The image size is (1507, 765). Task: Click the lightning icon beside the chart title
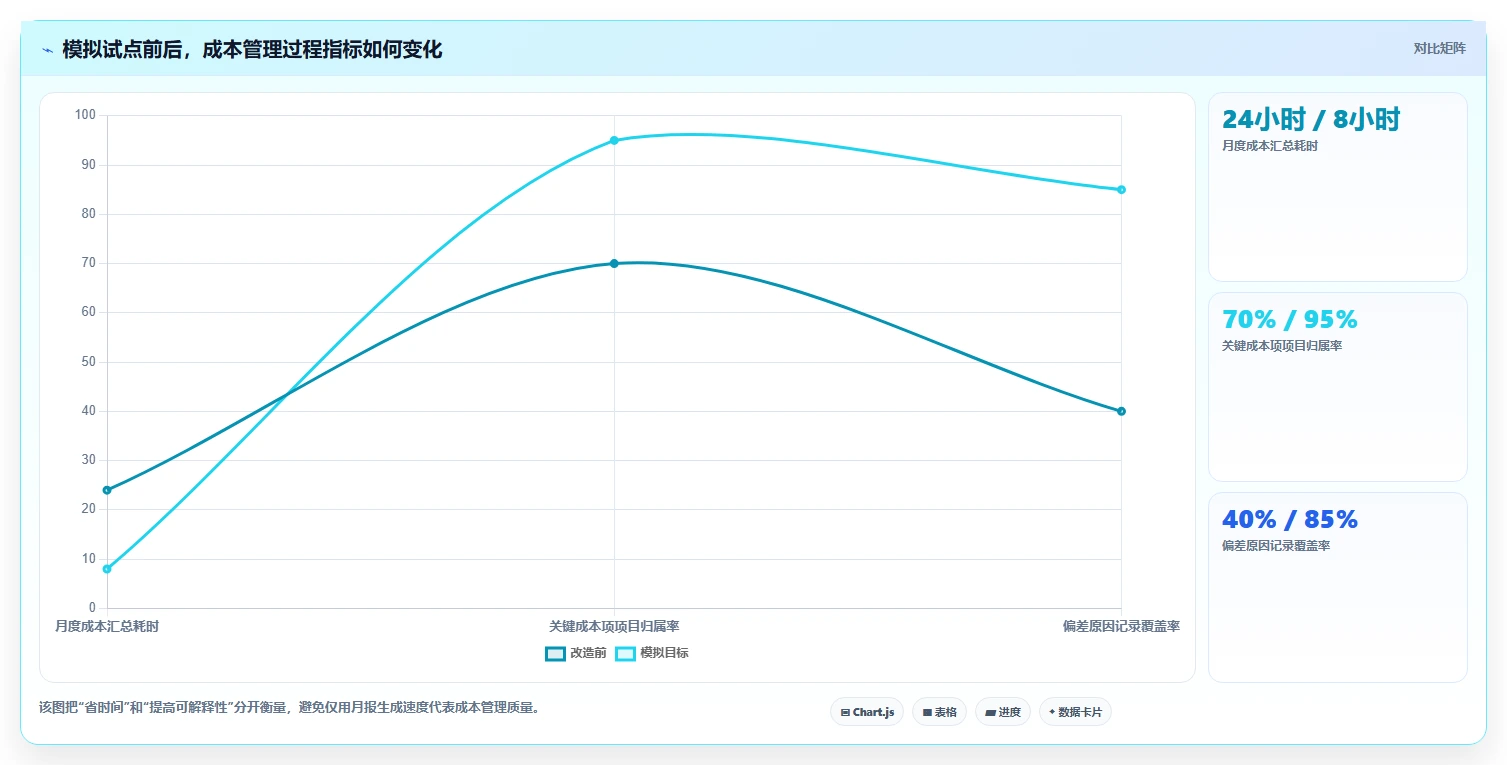tap(47, 50)
